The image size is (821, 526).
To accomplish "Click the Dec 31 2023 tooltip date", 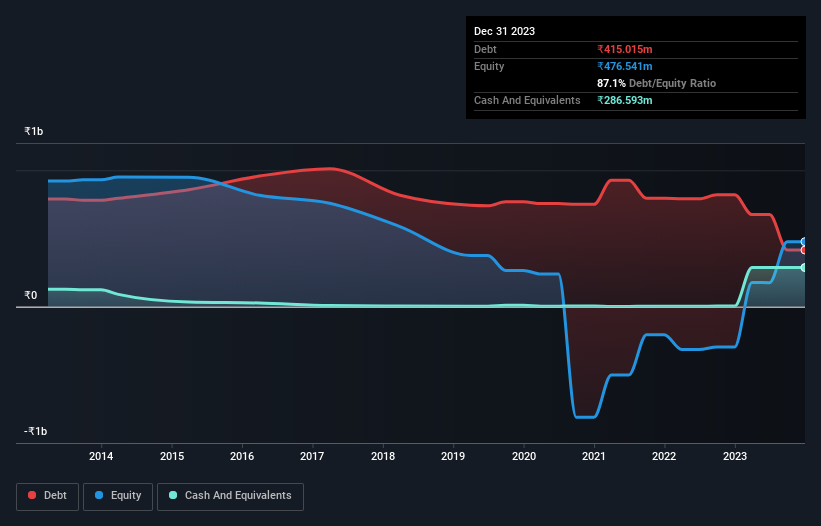I will tap(504, 31).
